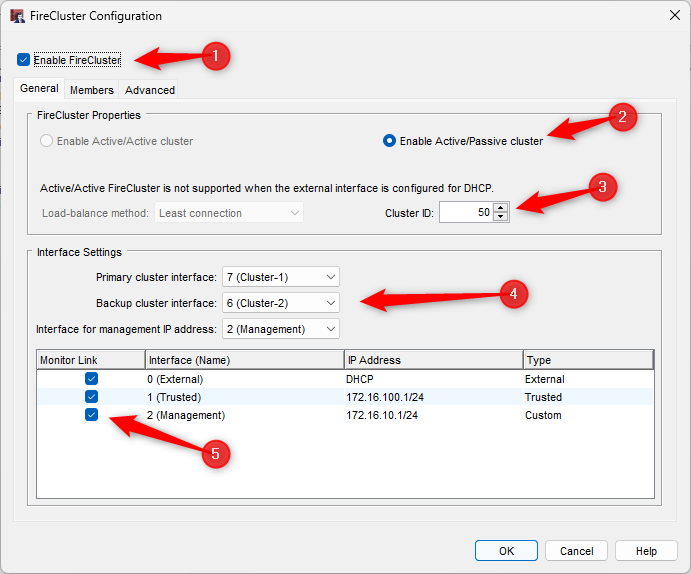
Task: Click the Monitor Link column header
Action: tap(91, 360)
